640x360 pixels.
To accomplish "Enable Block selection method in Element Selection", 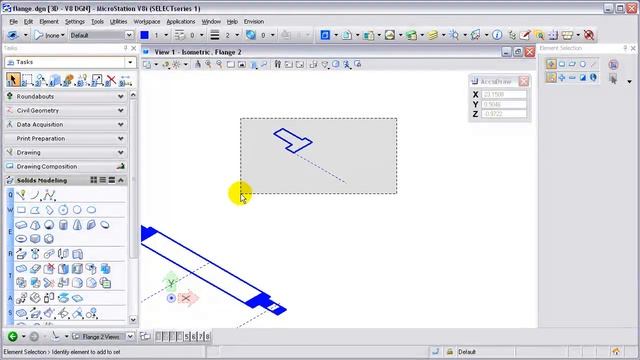I will (562, 64).
